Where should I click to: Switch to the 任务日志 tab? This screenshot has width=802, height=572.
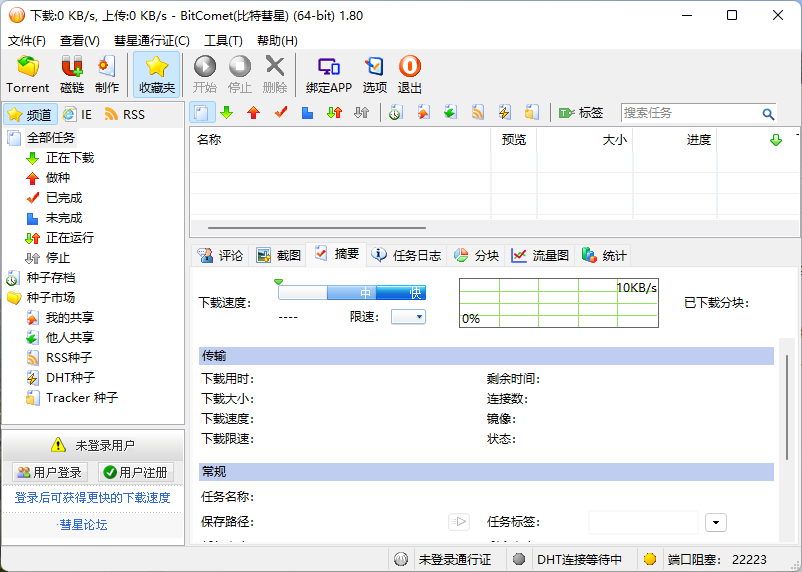(407, 255)
